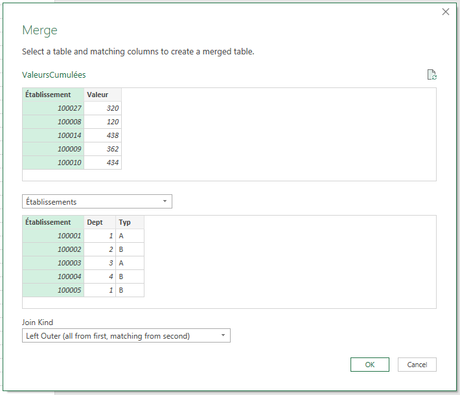Click the refresh preview icon beside ValeursCumulées
Screen dimensions: 460x395
point(432,75)
